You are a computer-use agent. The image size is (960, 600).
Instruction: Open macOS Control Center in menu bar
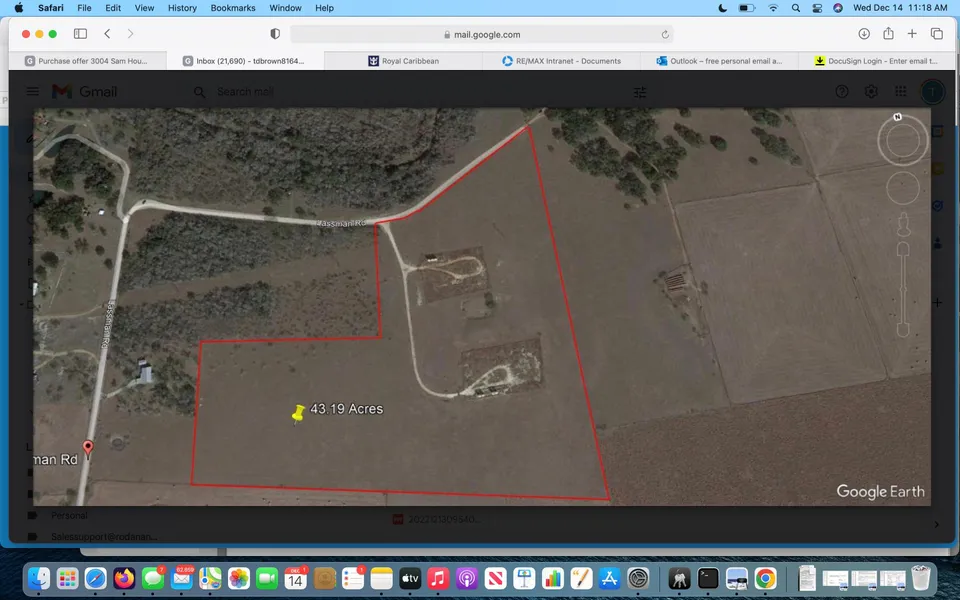pyautogui.click(x=816, y=8)
